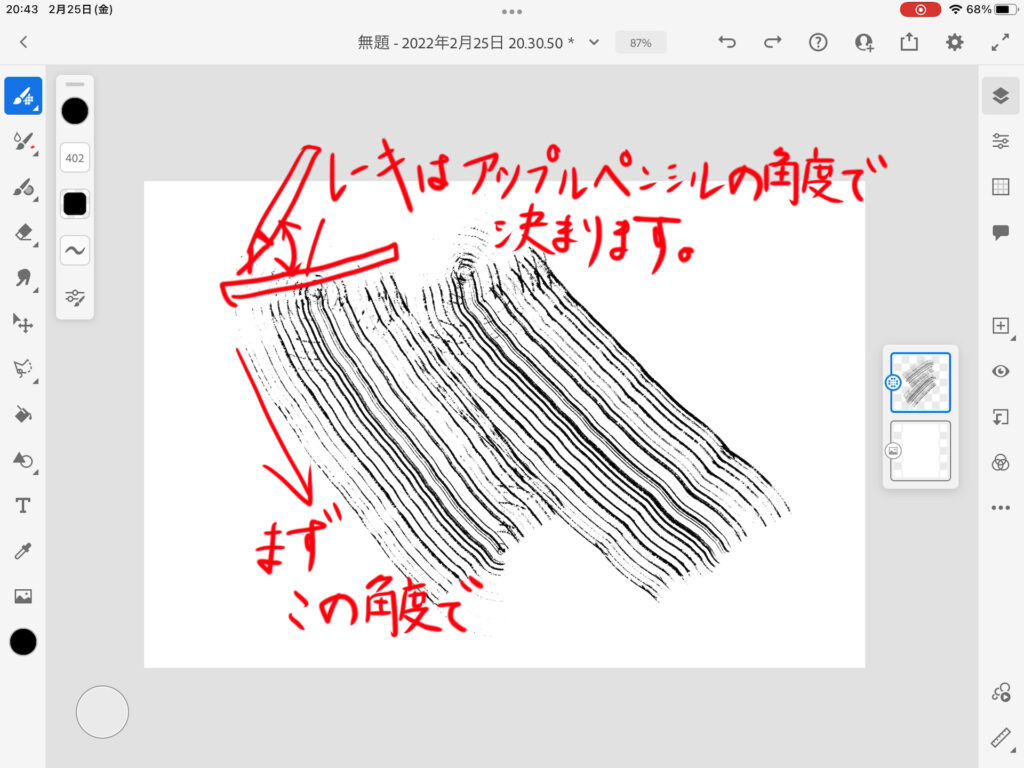Select the Eraser tool
1024x768 pixels.
pyautogui.click(x=23, y=232)
